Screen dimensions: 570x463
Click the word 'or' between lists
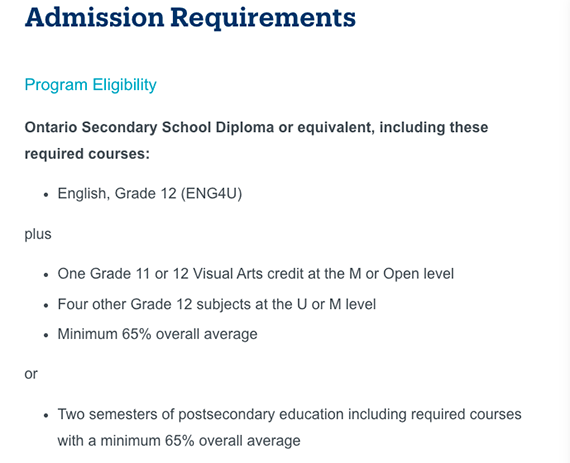coord(31,374)
